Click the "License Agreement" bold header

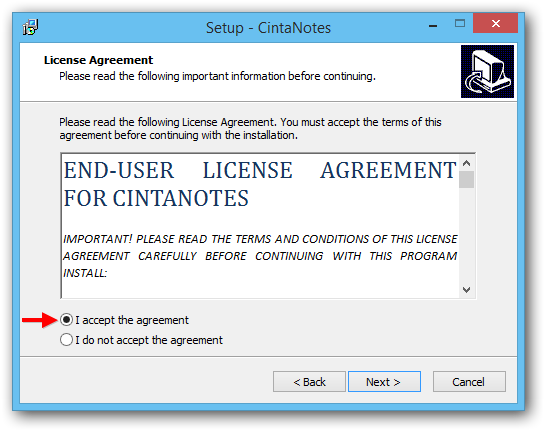(x=98, y=60)
